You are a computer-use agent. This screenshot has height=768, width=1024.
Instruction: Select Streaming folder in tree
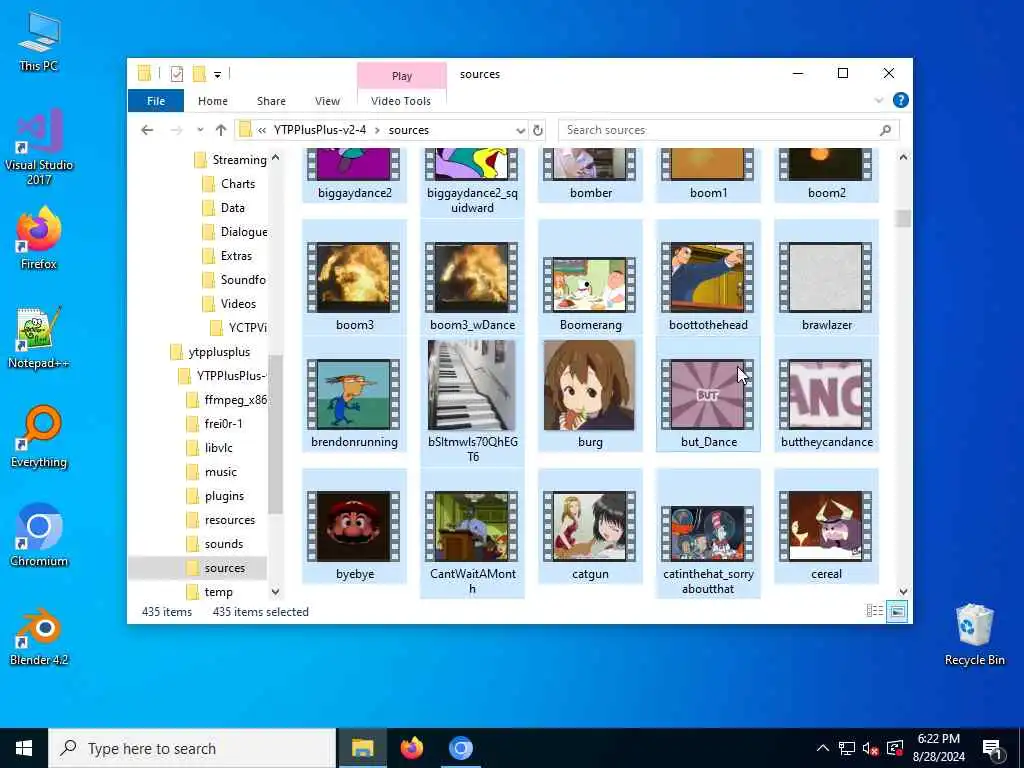[x=230, y=160]
